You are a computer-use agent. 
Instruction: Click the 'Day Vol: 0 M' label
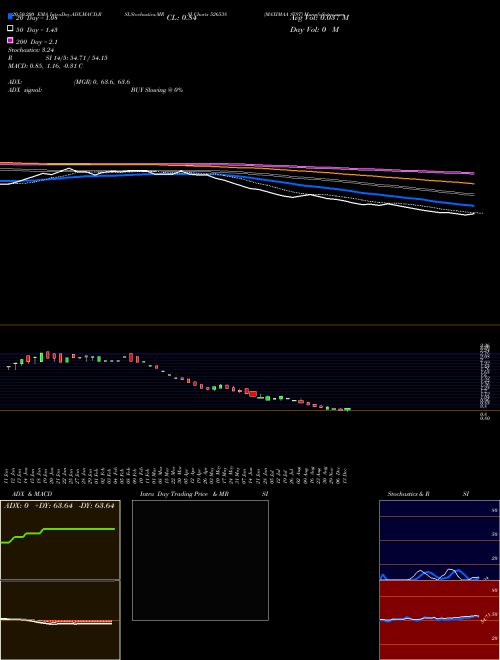314,30
